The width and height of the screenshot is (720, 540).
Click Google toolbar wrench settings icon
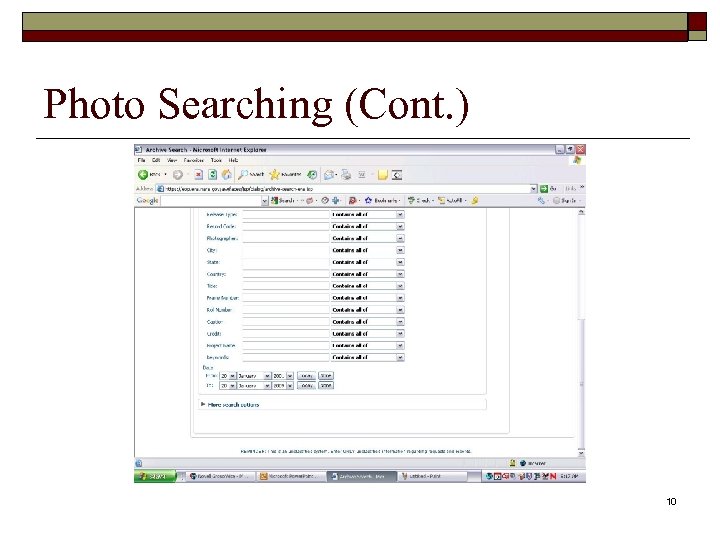(541, 201)
